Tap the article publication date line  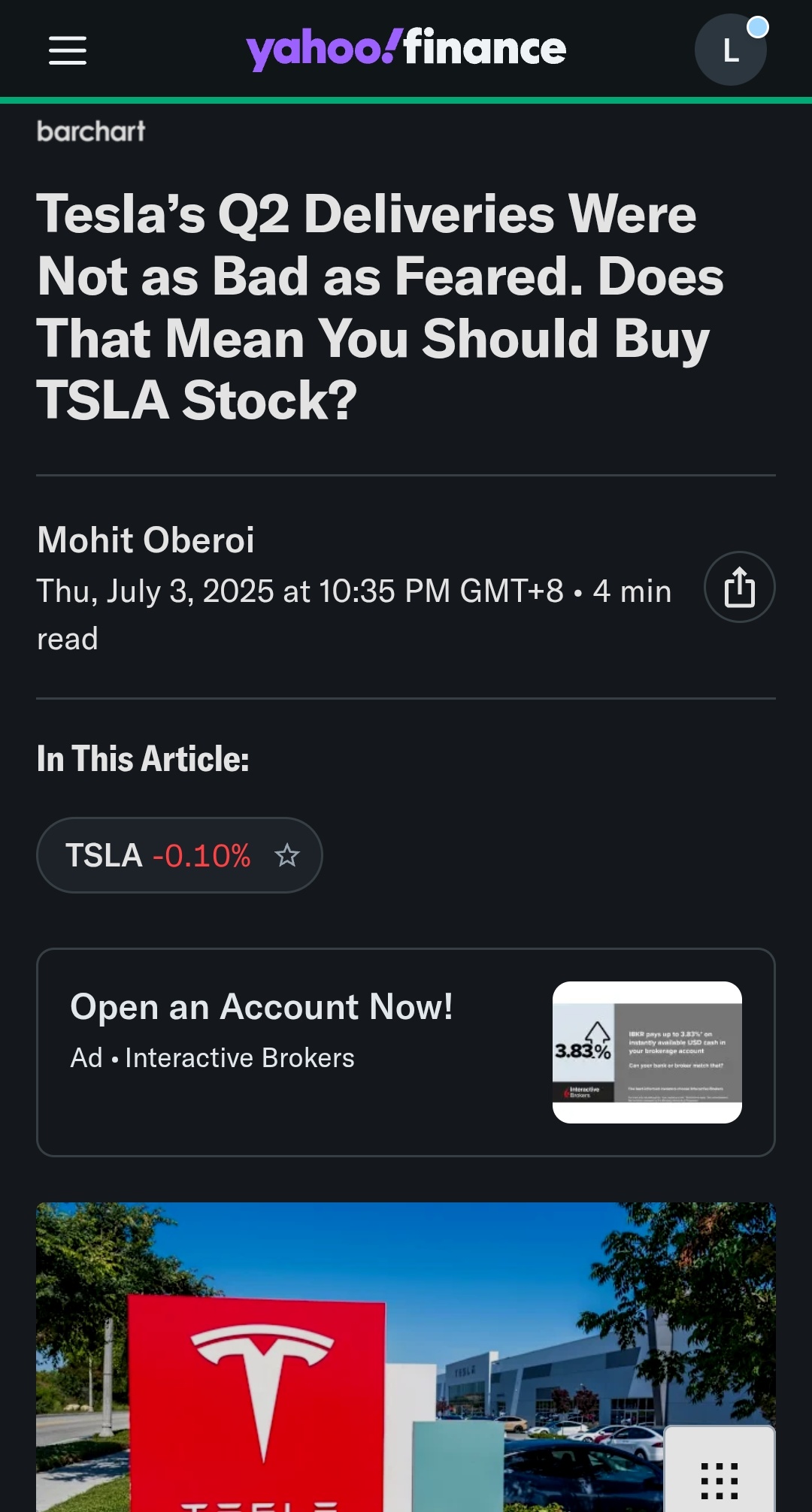coord(354,615)
